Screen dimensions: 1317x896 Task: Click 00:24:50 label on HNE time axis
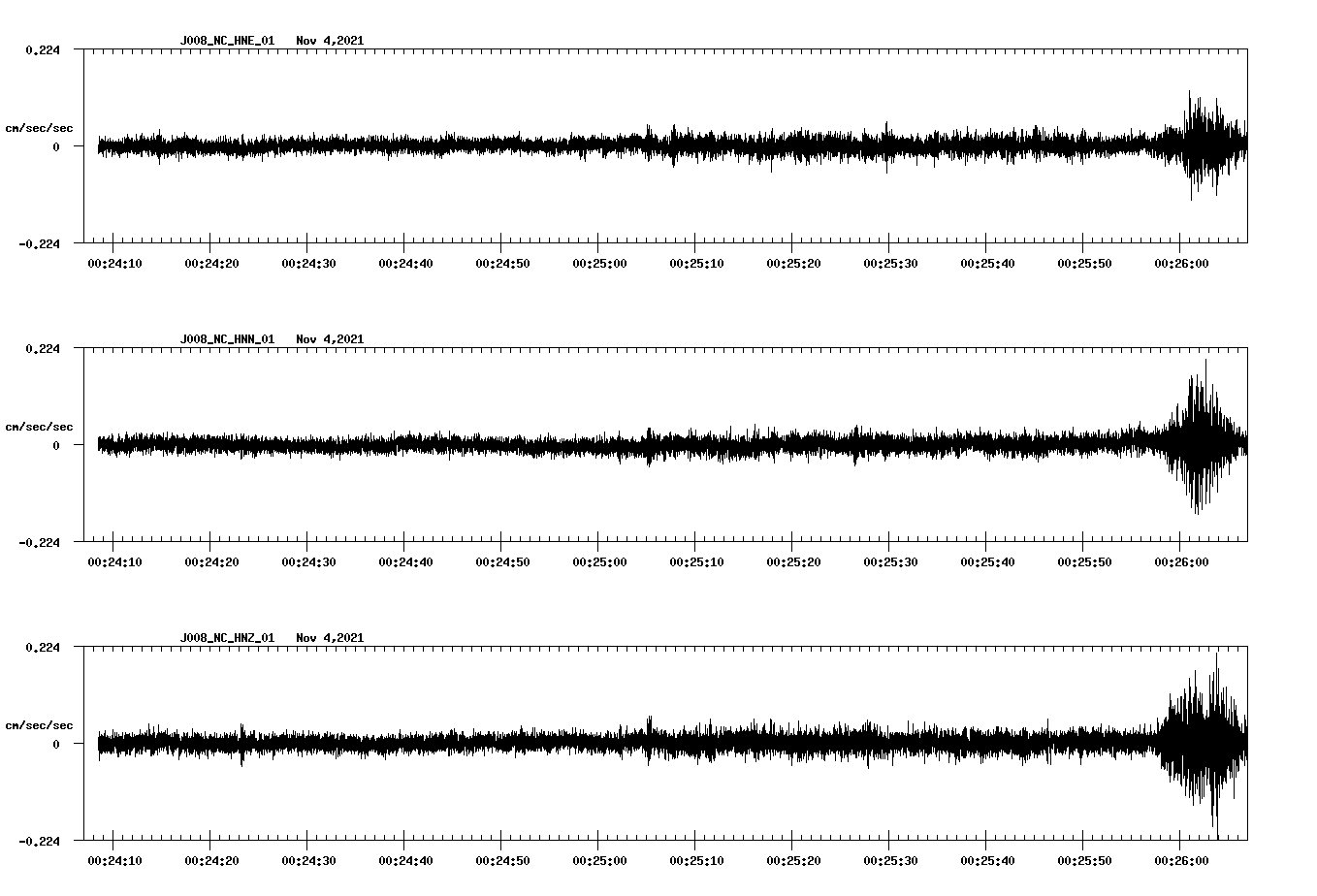coord(501,264)
